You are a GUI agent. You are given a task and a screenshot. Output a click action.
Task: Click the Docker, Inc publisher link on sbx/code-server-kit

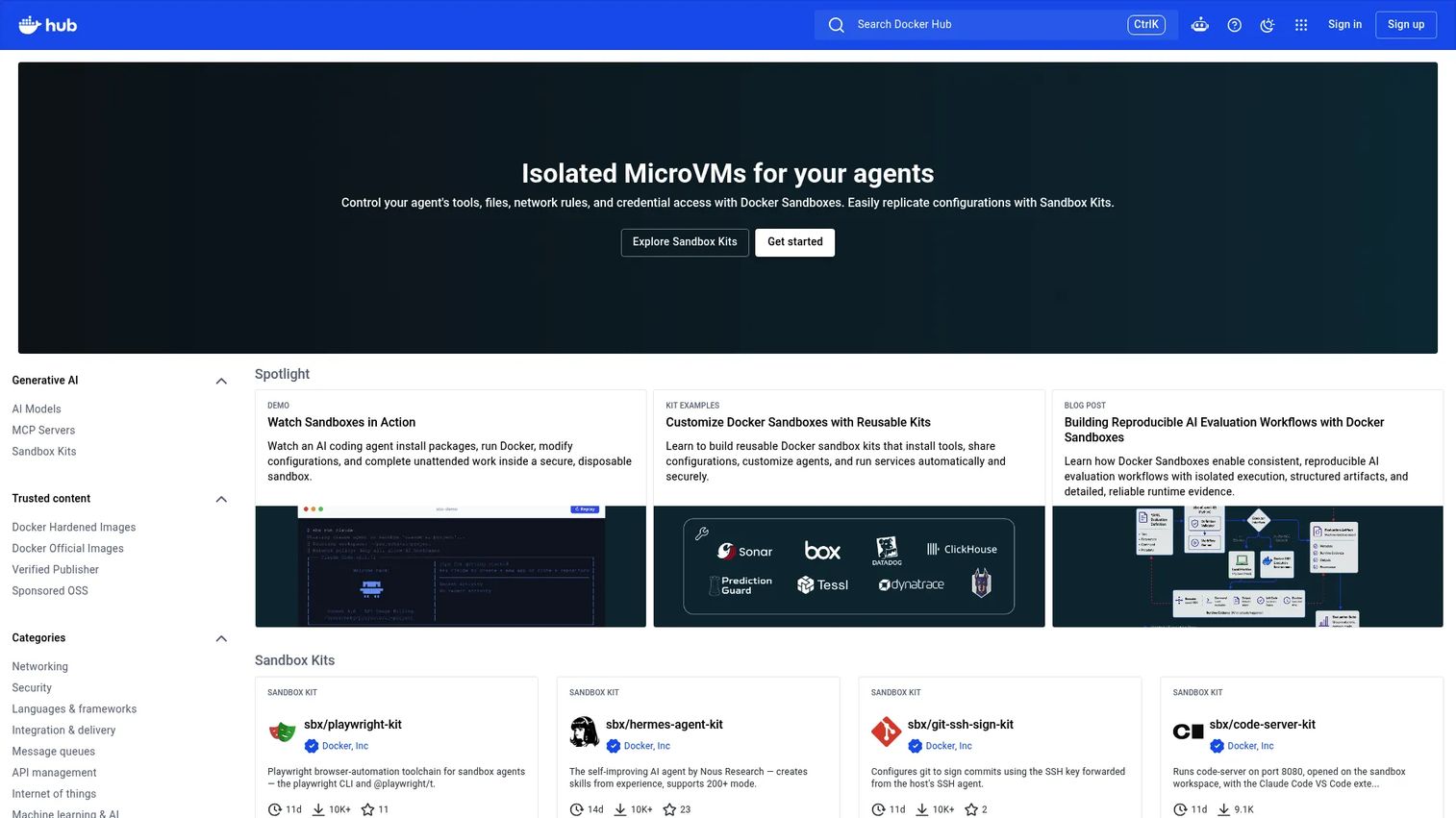click(1250, 746)
